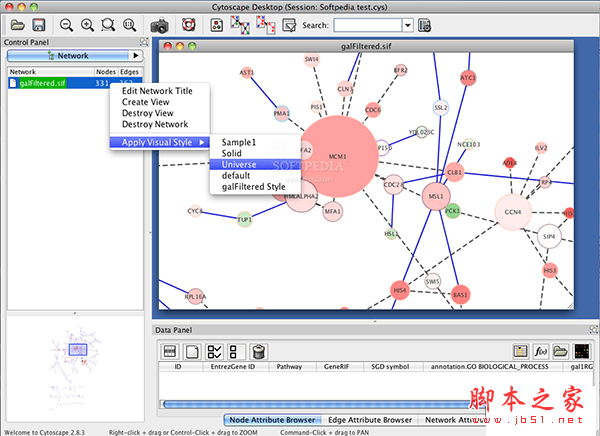Select the MSL1 node in graph

[x=436, y=196]
